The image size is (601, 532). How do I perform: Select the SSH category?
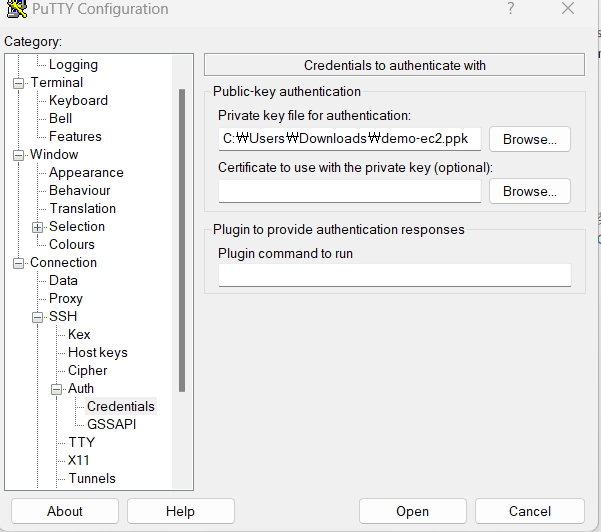(x=63, y=317)
